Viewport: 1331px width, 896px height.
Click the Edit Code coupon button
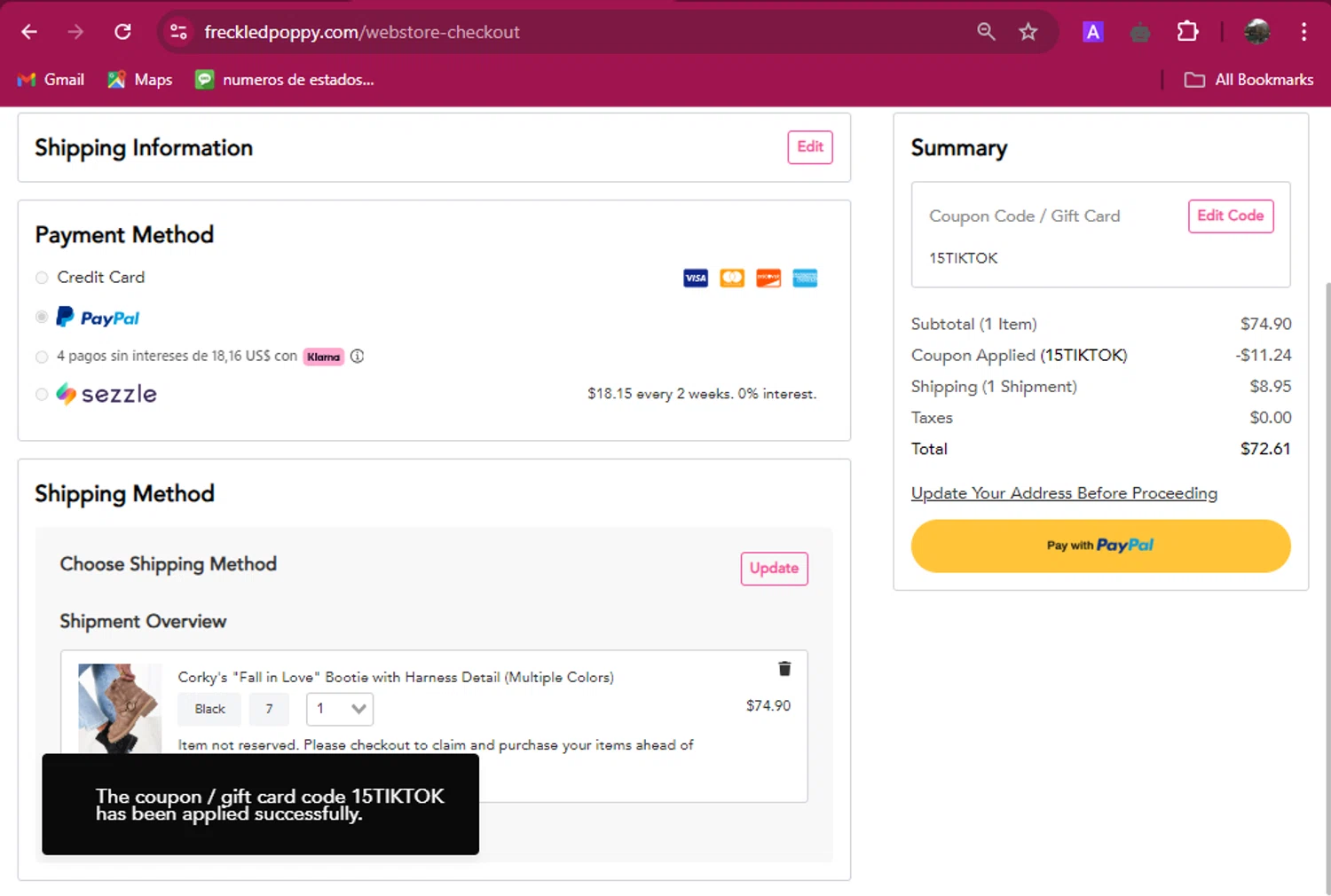pos(1230,216)
